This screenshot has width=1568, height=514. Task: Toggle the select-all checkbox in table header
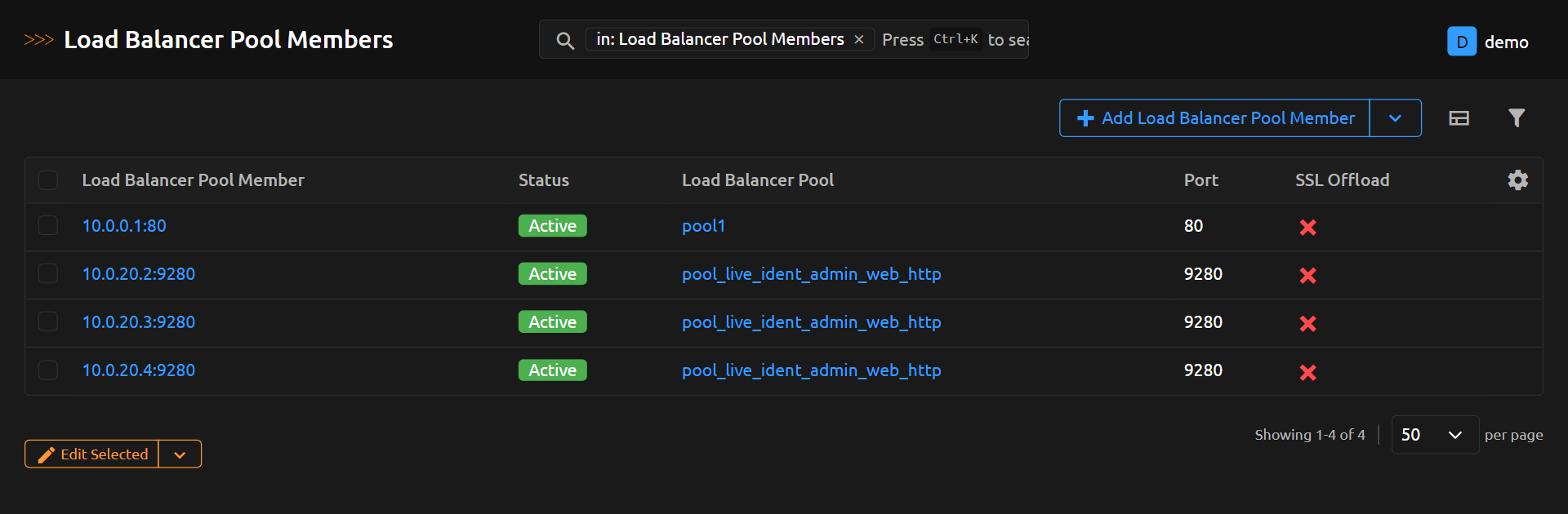(48, 180)
